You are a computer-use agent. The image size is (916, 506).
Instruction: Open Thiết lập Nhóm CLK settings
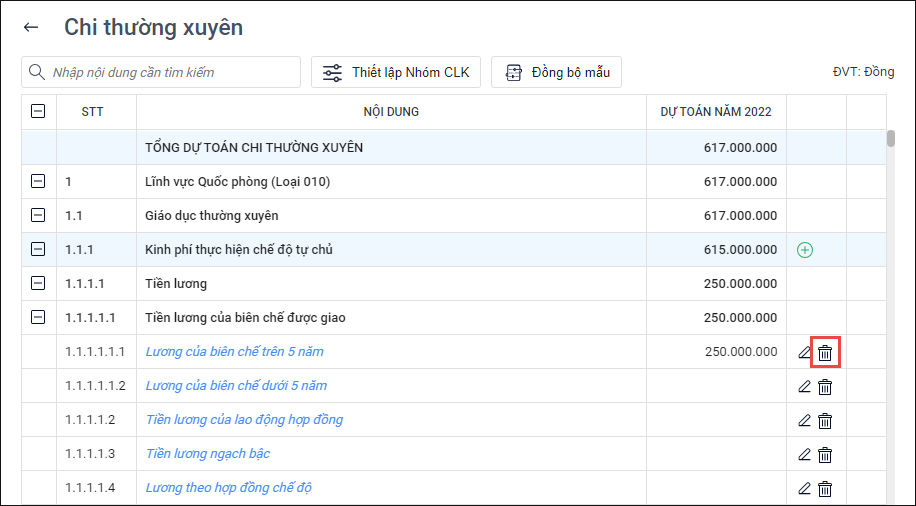point(397,72)
